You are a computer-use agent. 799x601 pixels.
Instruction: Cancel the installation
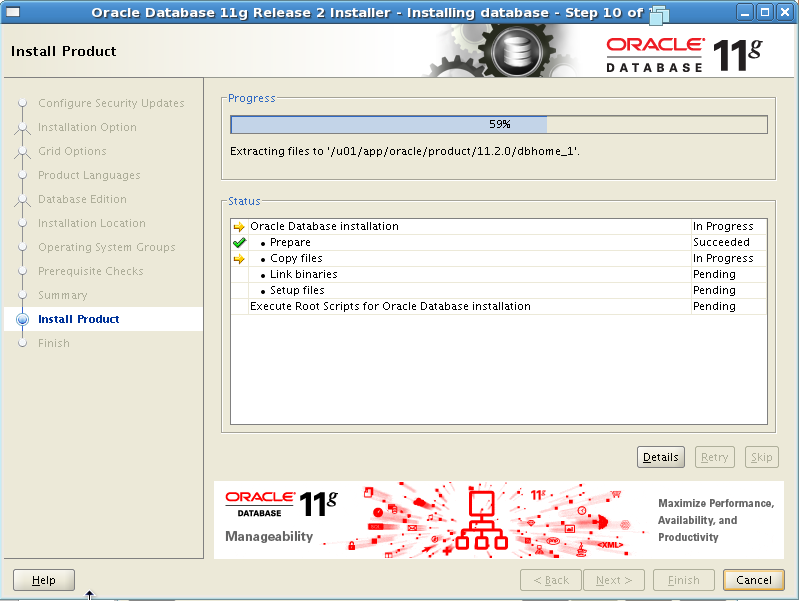753,580
